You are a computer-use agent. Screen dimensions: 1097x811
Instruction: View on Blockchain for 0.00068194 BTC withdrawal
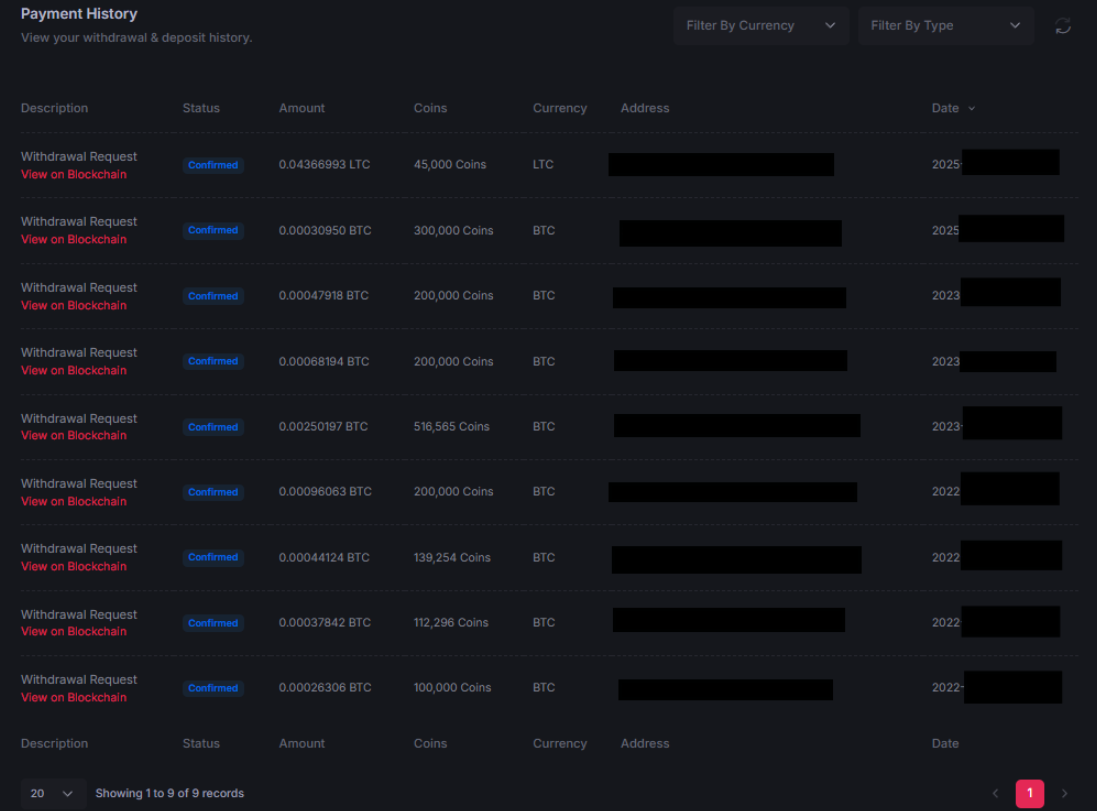pos(74,370)
